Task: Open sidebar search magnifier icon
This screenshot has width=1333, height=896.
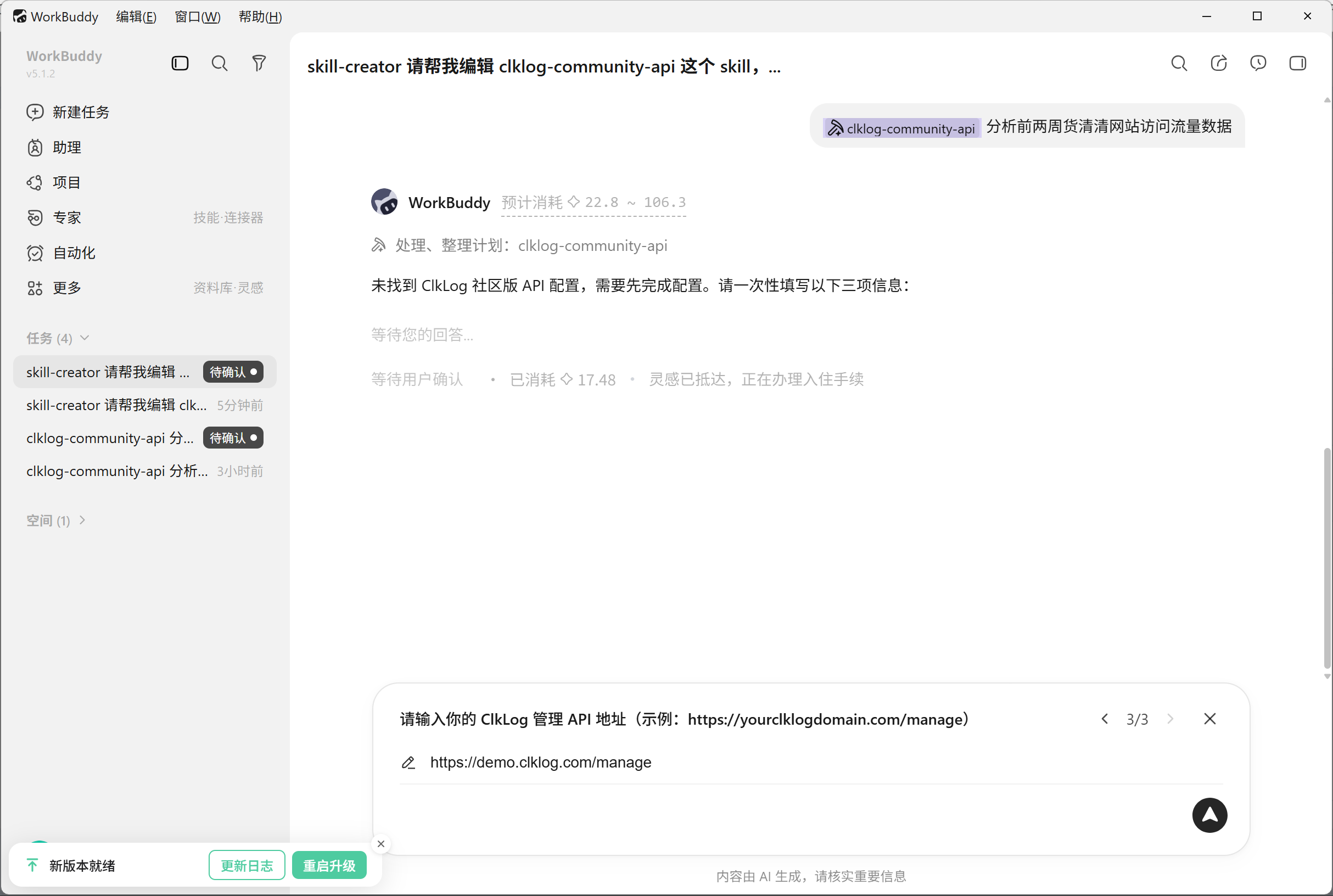Action: click(220, 63)
